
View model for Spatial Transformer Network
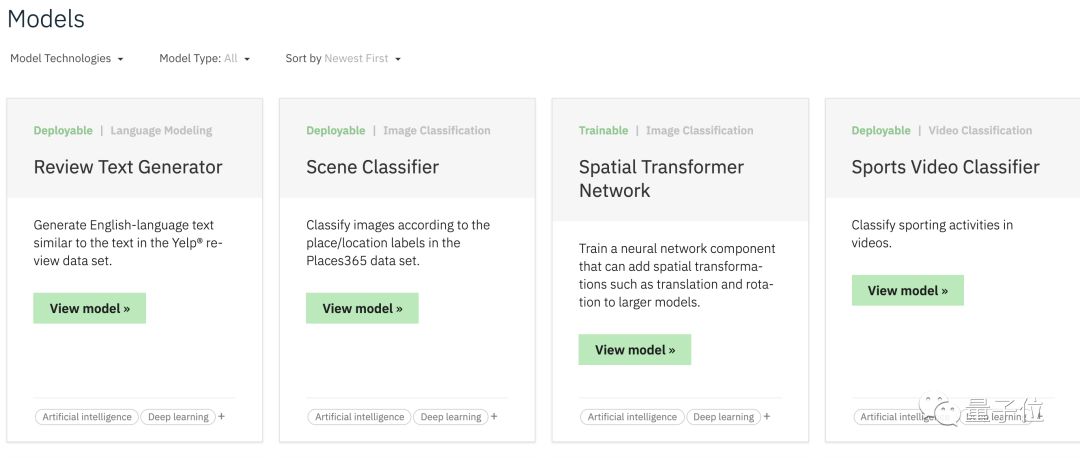point(635,350)
